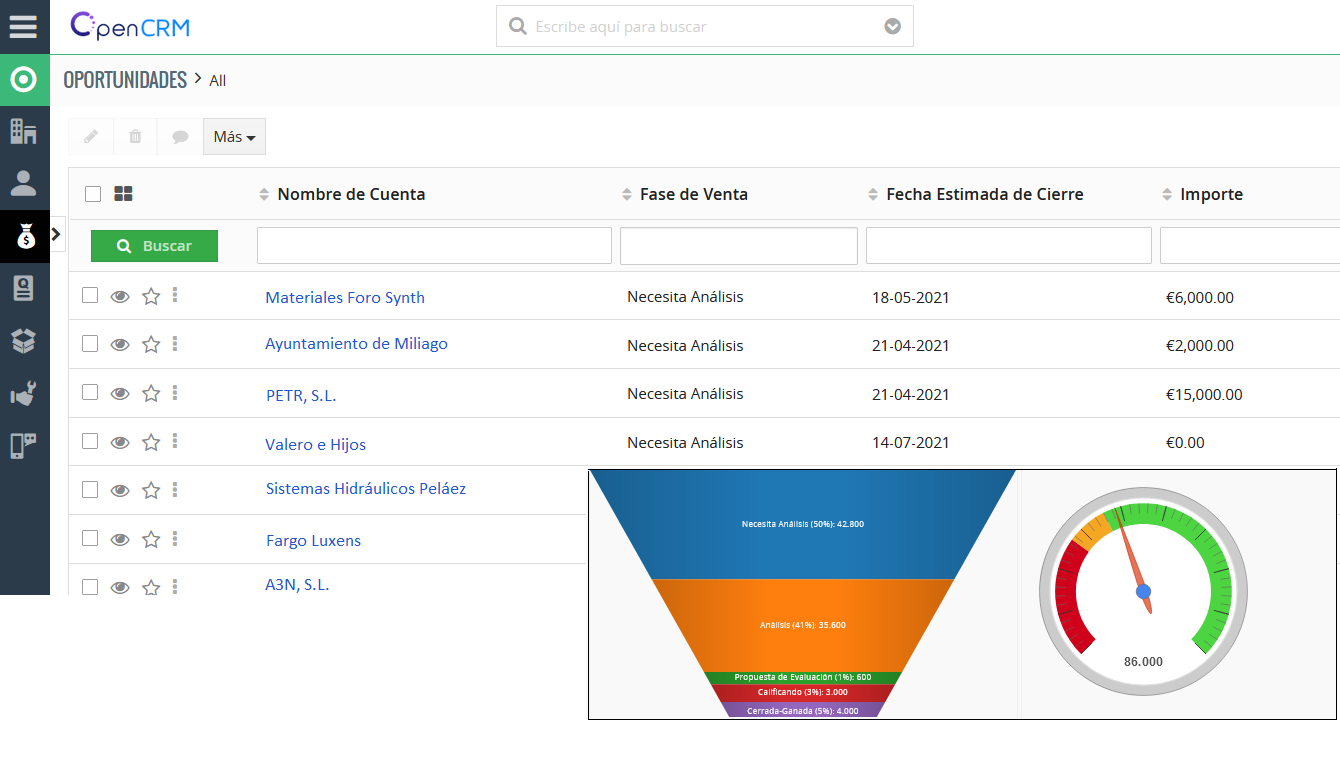
Task: Open row menu for Ayuntamiento de Miliago
Action: coord(175,343)
